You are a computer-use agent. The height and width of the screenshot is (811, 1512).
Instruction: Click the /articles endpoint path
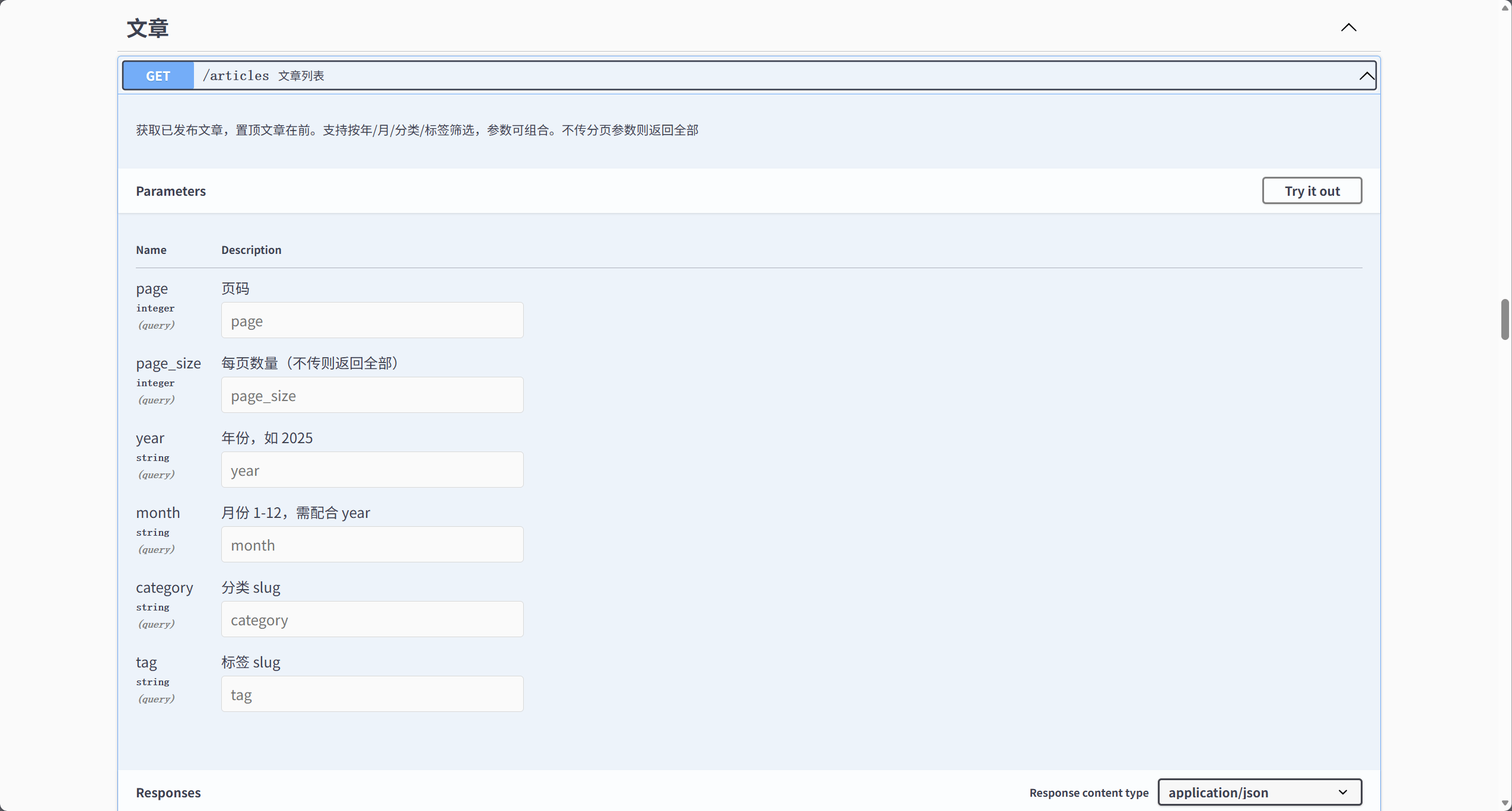(235, 76)
